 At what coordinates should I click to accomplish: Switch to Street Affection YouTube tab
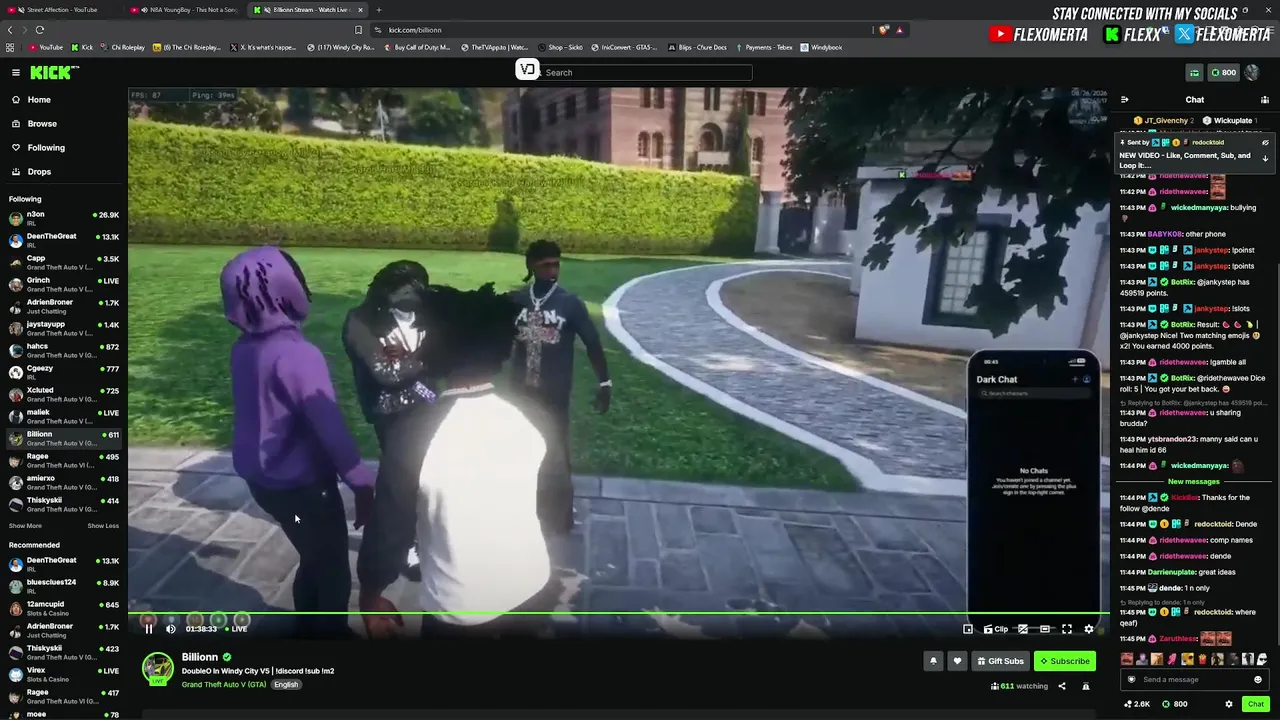pyautogui.click(x=62, y=10)
